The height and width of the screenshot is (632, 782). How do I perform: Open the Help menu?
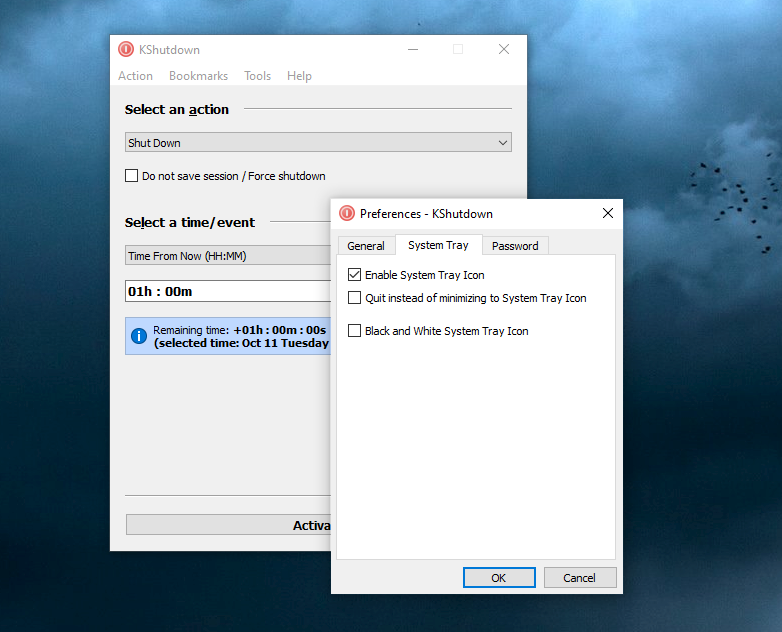299,76
